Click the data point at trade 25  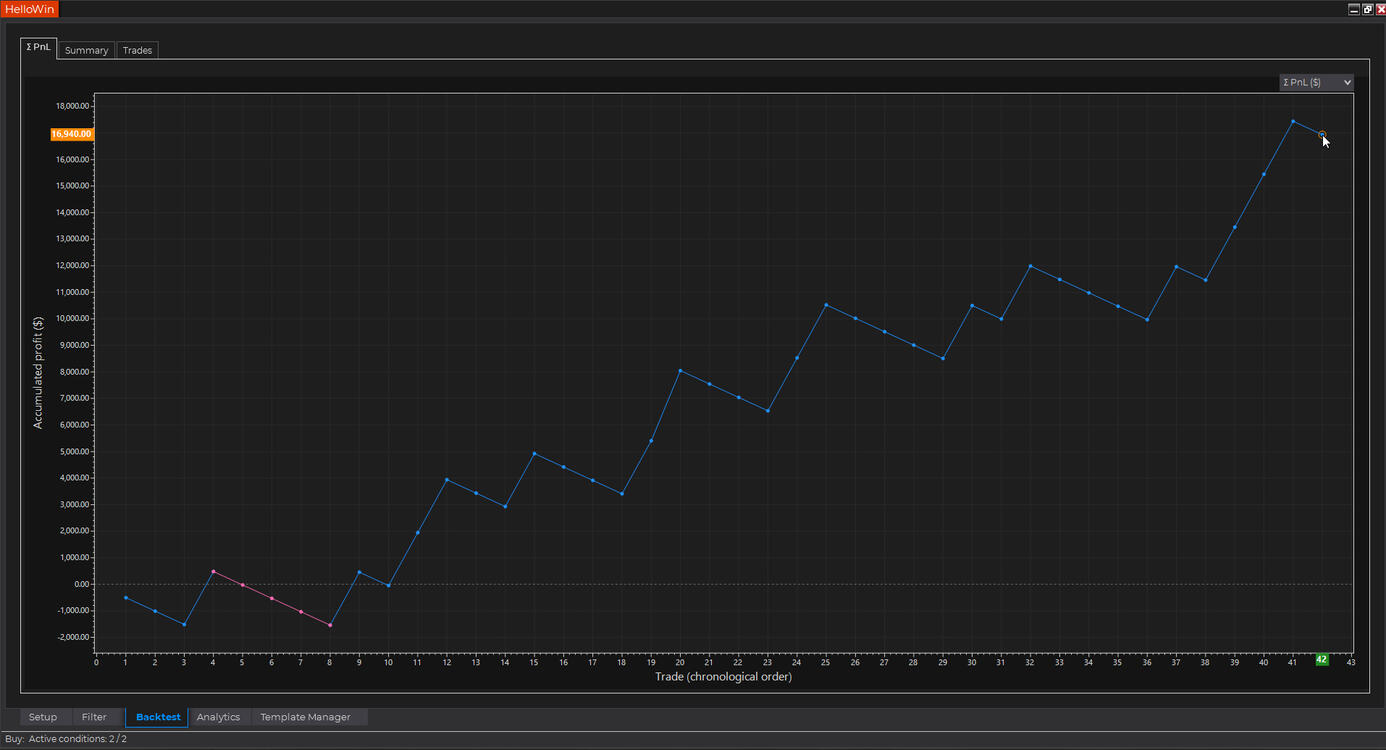(x=826, y=305)
